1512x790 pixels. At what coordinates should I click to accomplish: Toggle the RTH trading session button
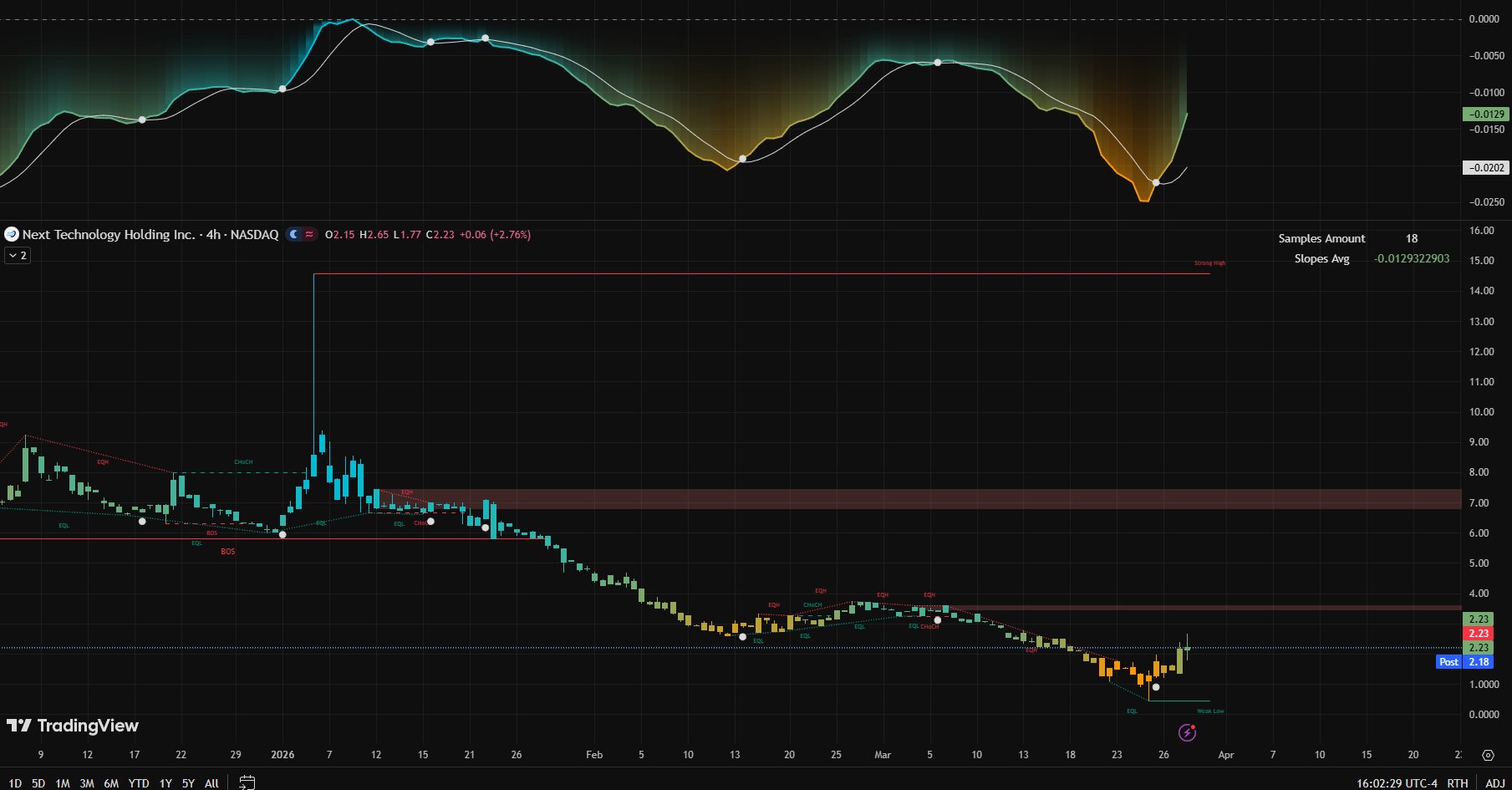coord(1457,783)
